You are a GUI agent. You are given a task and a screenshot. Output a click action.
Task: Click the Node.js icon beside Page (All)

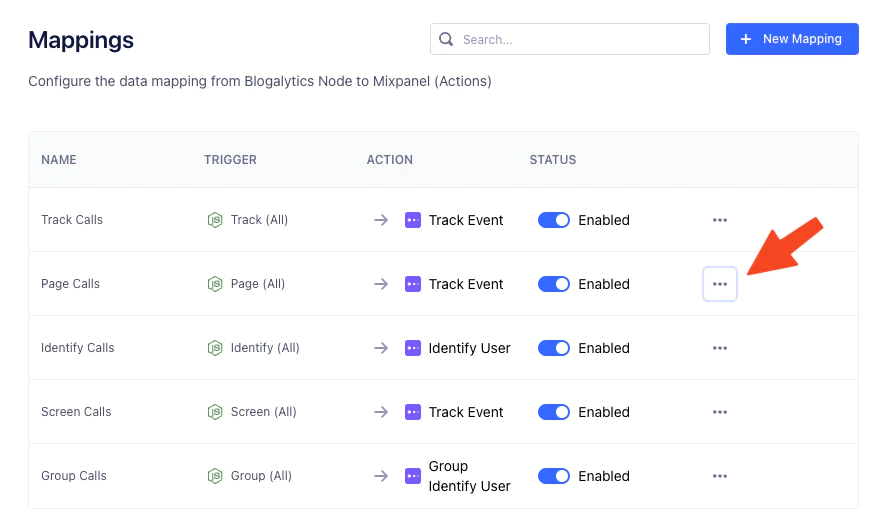point(214,284)
